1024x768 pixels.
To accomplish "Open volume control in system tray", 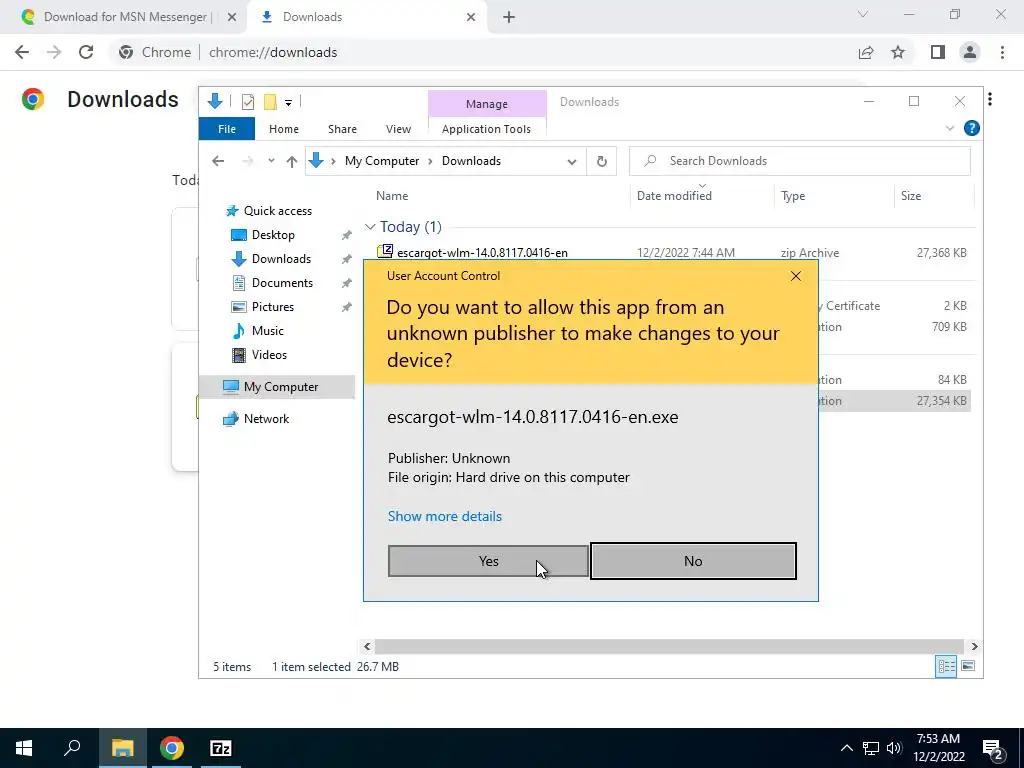I will pyautogui.click(x=895, y=748).
